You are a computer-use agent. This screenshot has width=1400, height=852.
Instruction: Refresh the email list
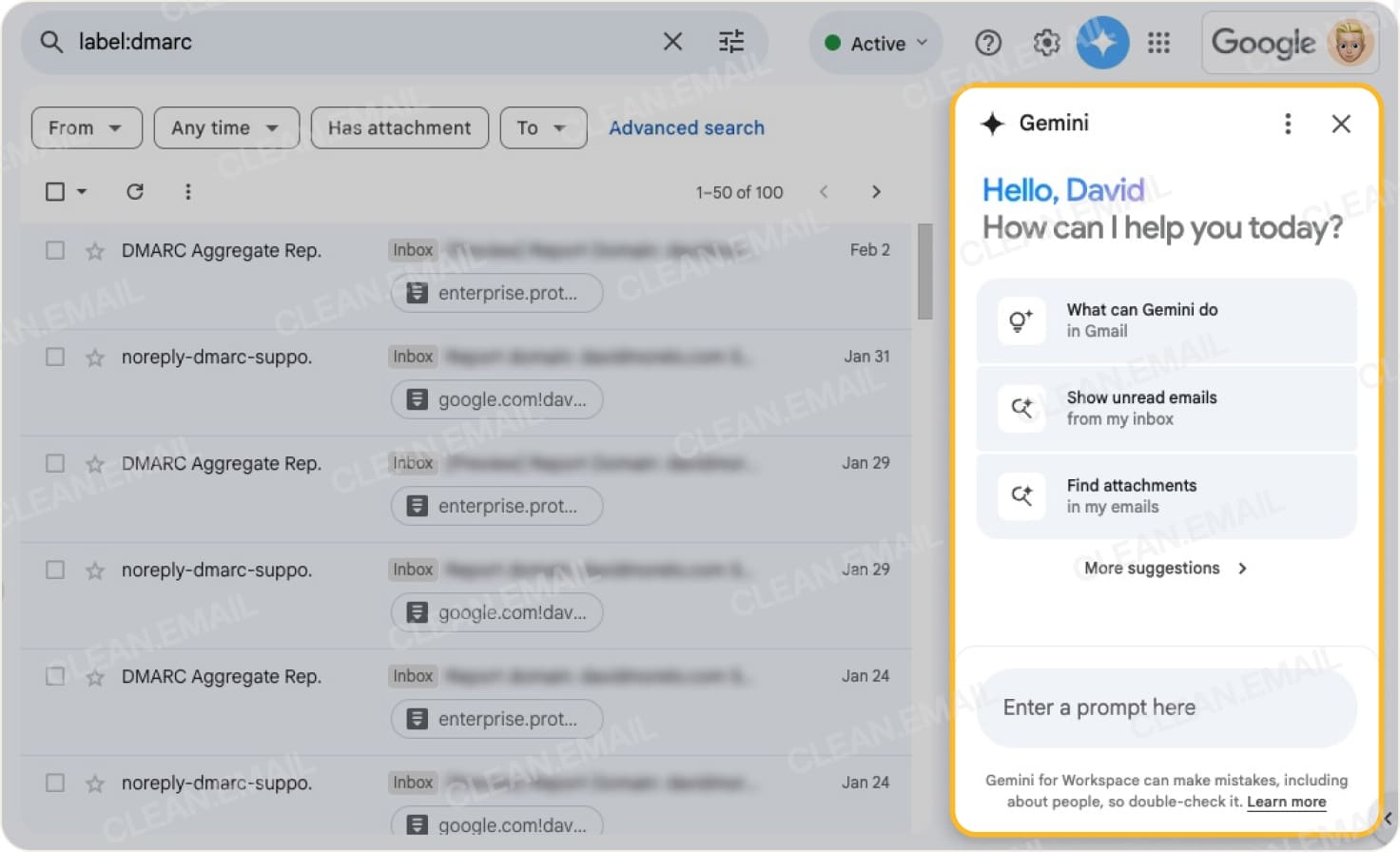click(x=135, y=191)
